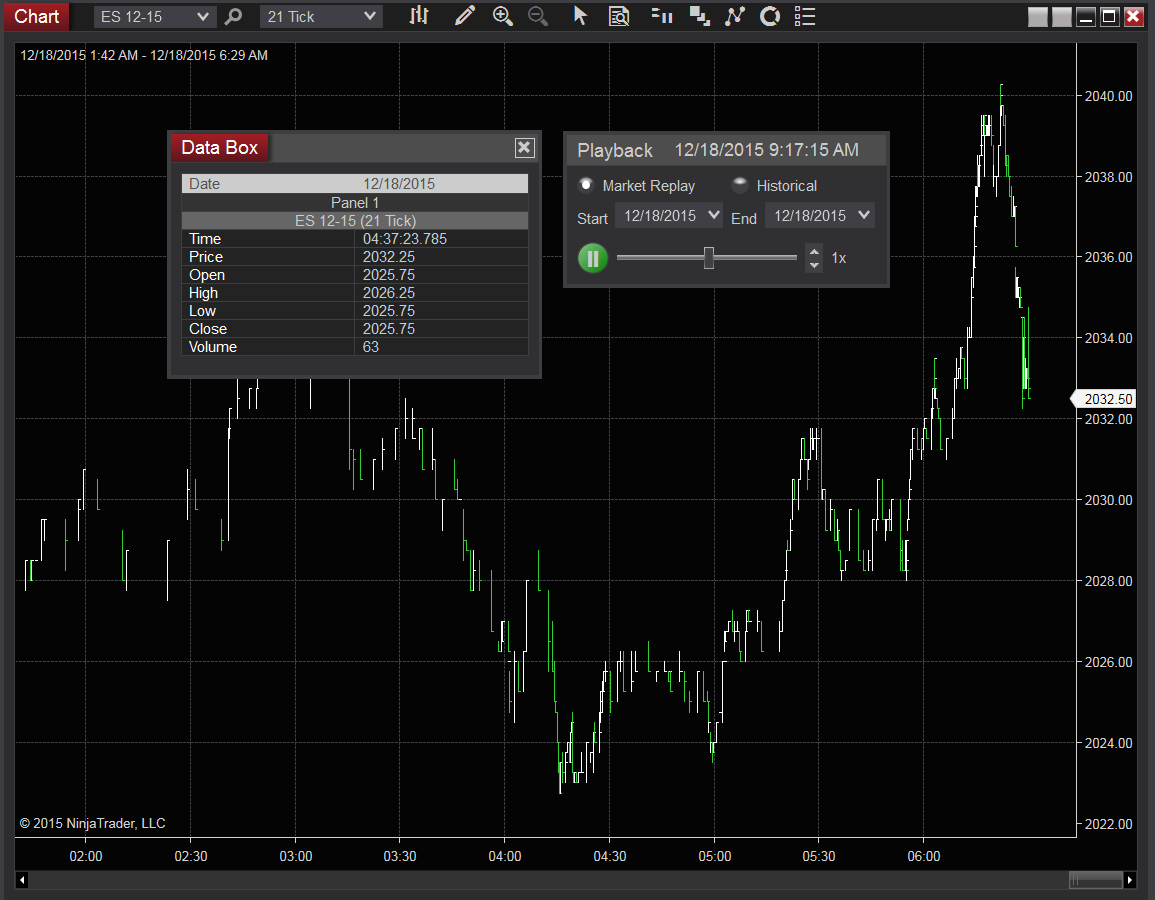Click the zoom out magnifier
1155x900 pixels.
coord(538,15)
